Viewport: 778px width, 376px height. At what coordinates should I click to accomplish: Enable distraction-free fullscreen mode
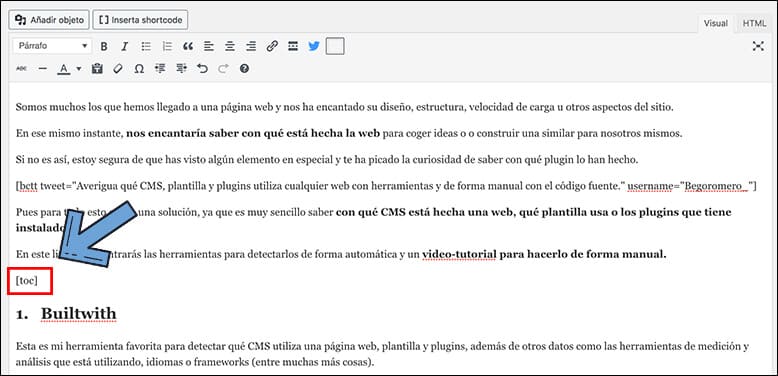[758, 46]
